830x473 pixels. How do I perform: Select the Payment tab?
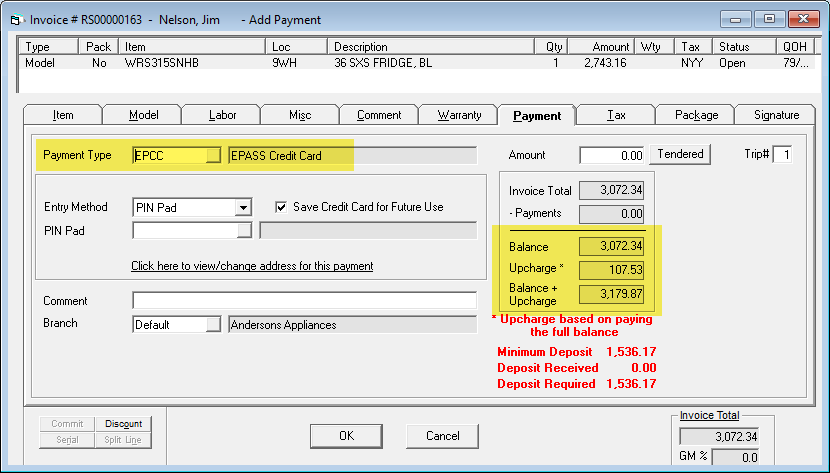(x=537, y=115)
